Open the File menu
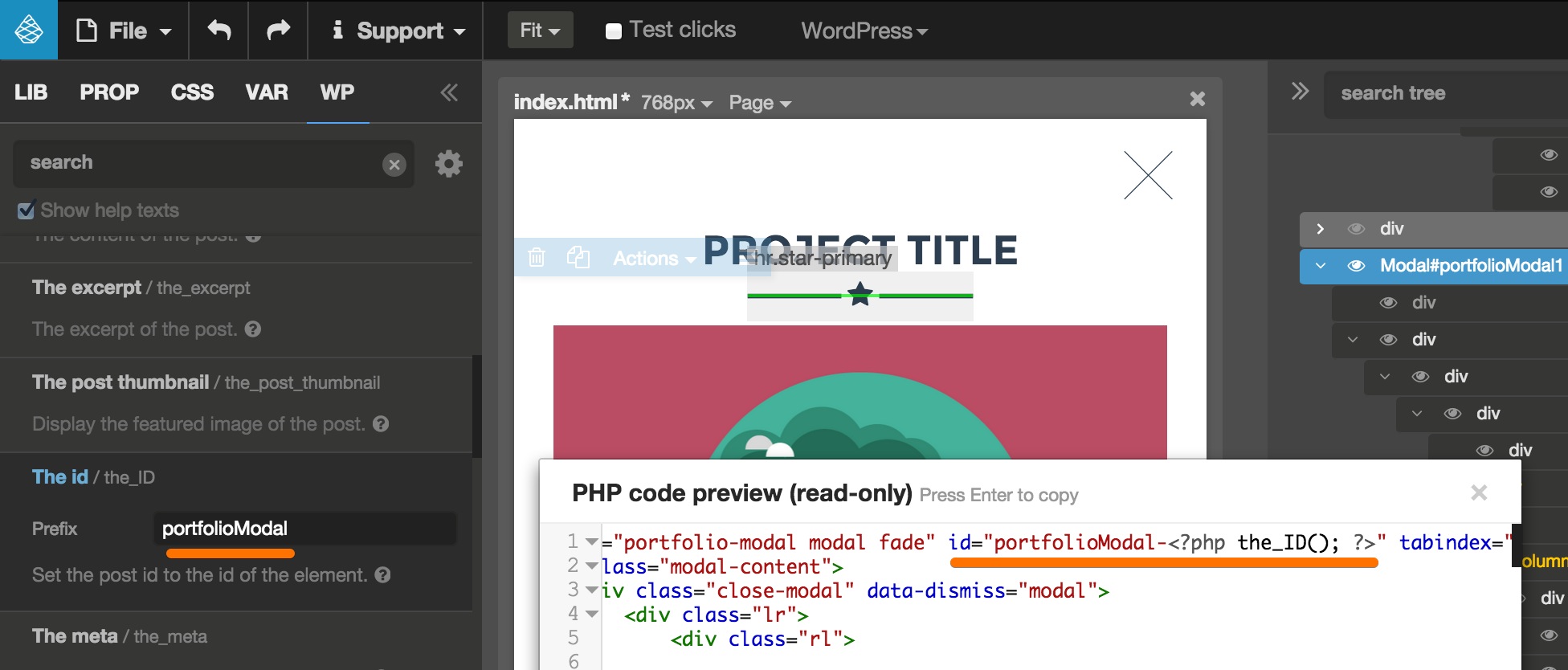 pos(124,31)
